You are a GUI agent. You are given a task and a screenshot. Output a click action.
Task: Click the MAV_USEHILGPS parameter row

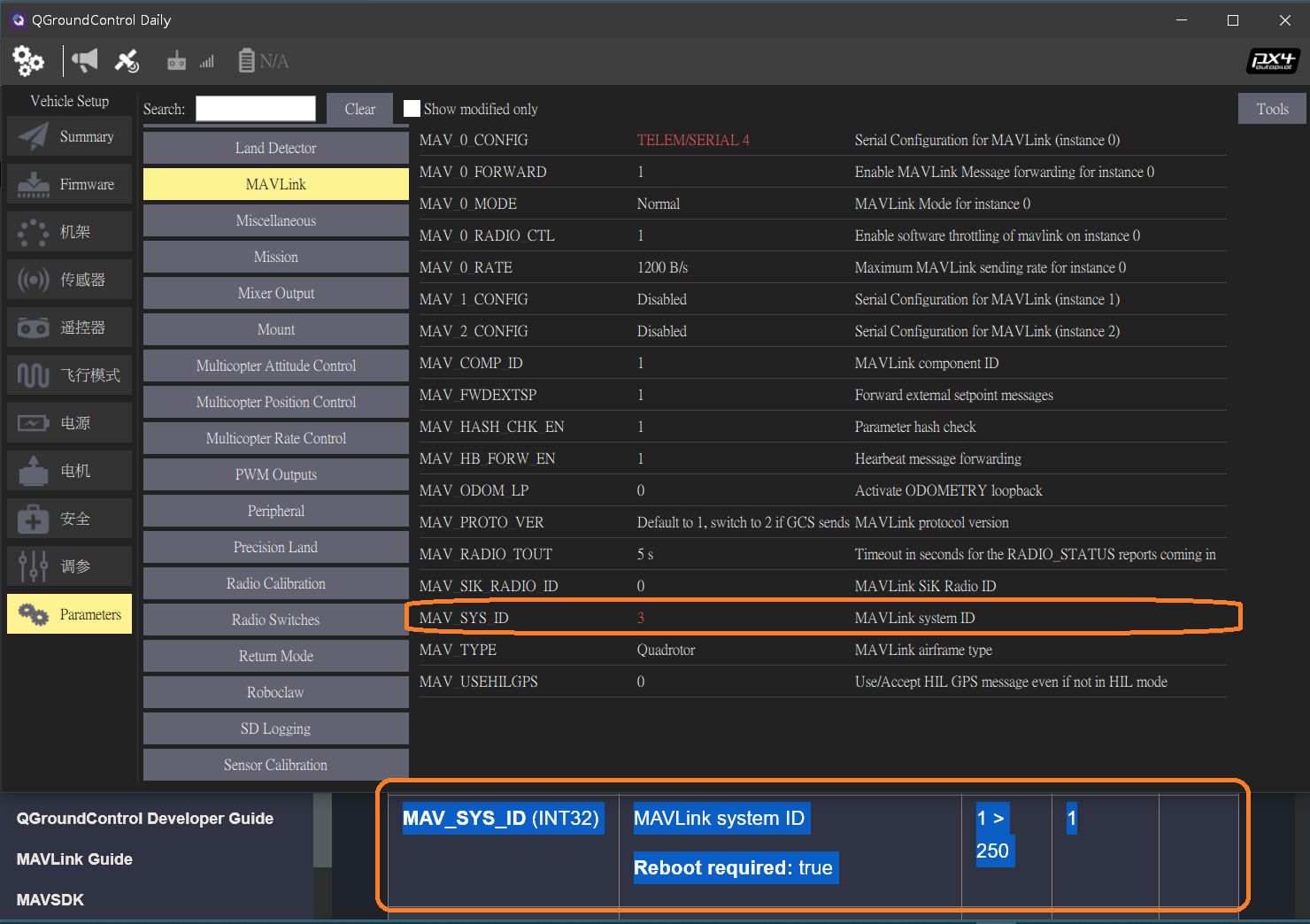pos(823,681)
